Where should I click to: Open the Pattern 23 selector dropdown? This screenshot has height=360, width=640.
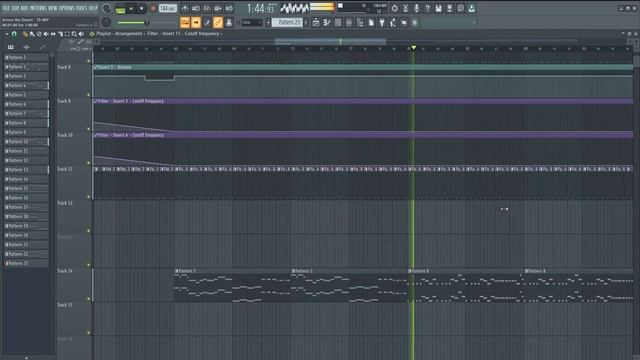[287, 22]
